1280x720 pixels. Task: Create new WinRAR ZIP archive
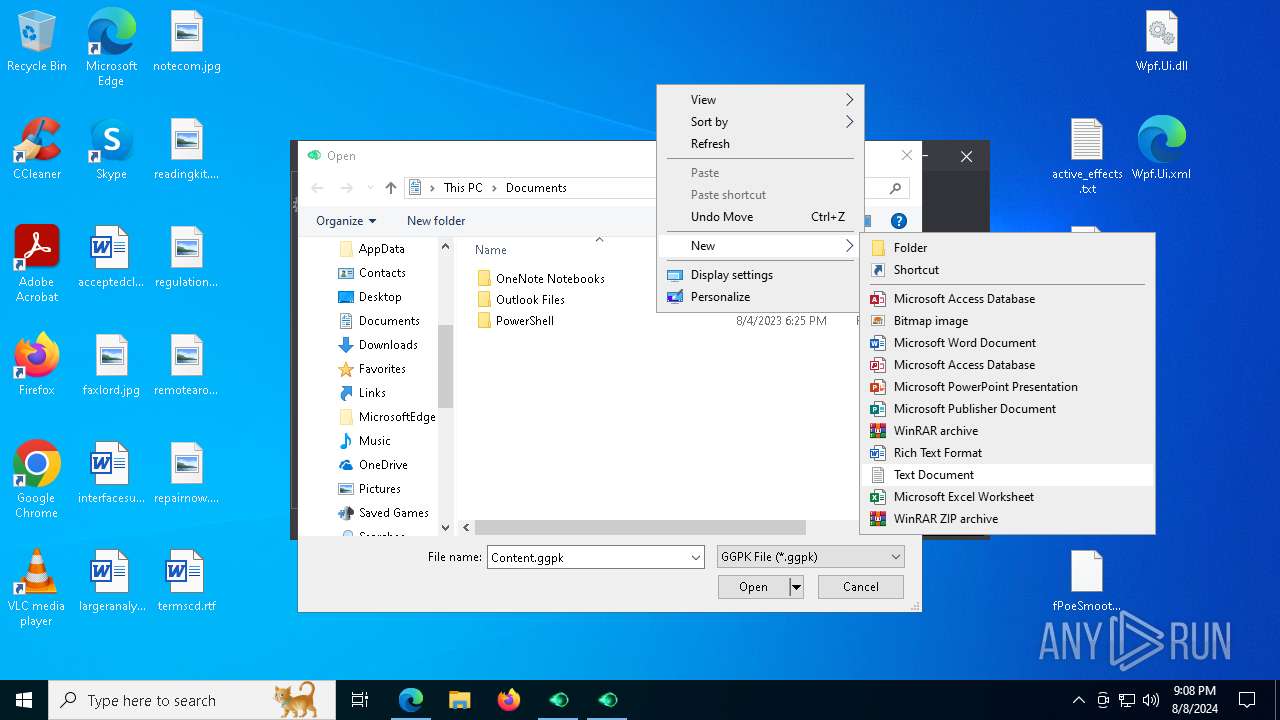click(x=1008, y=519)
